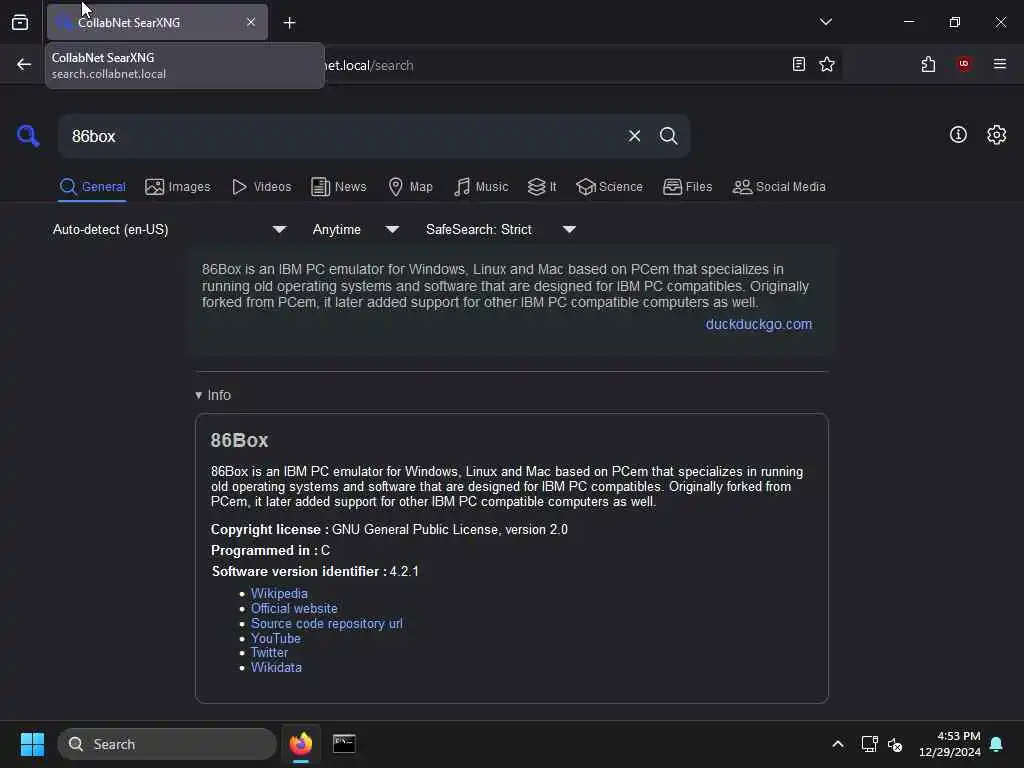Image resolution: width=1024 pixels, height=768 pixels.
Task: Switch to Music category
Action: [x=481, y=187]
